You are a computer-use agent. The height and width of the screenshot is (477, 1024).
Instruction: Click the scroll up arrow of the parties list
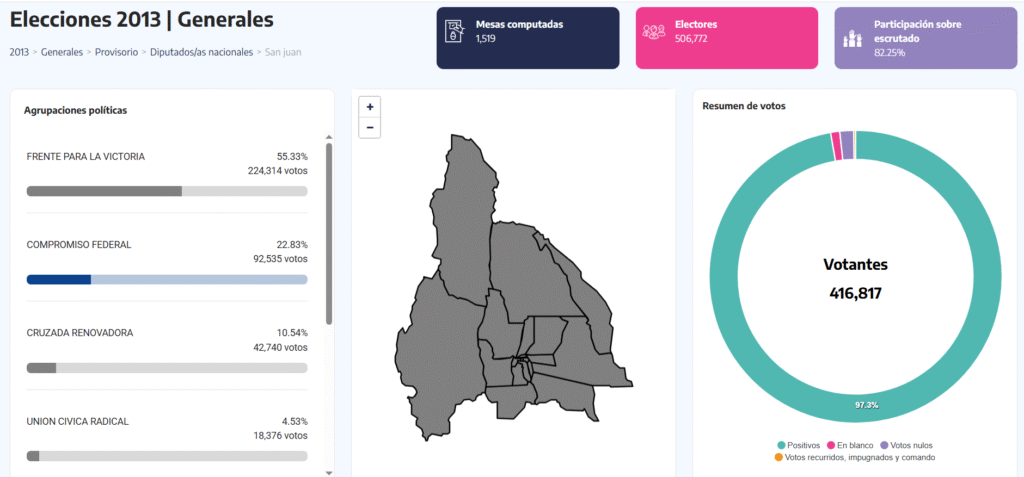coord(329,137)
